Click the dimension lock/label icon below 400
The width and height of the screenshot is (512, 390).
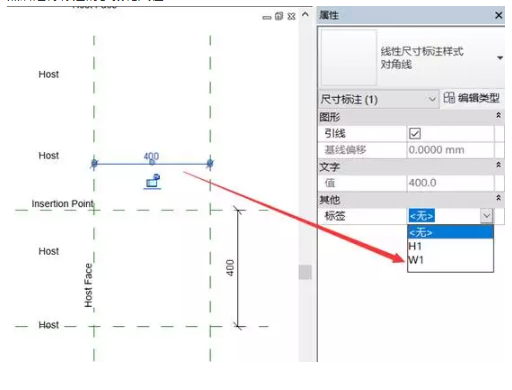(153, 181)
